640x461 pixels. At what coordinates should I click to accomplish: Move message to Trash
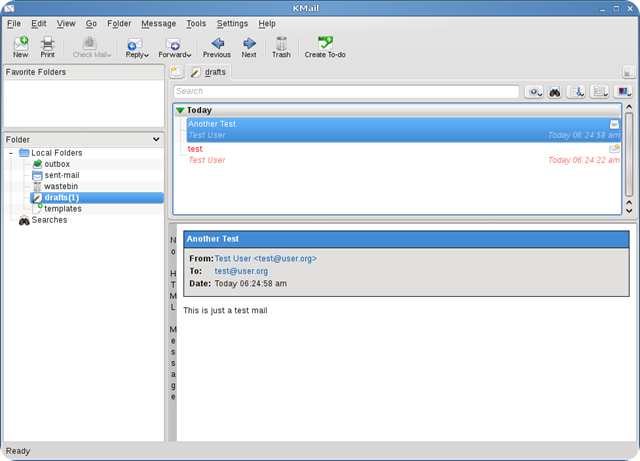coord(281,47)
